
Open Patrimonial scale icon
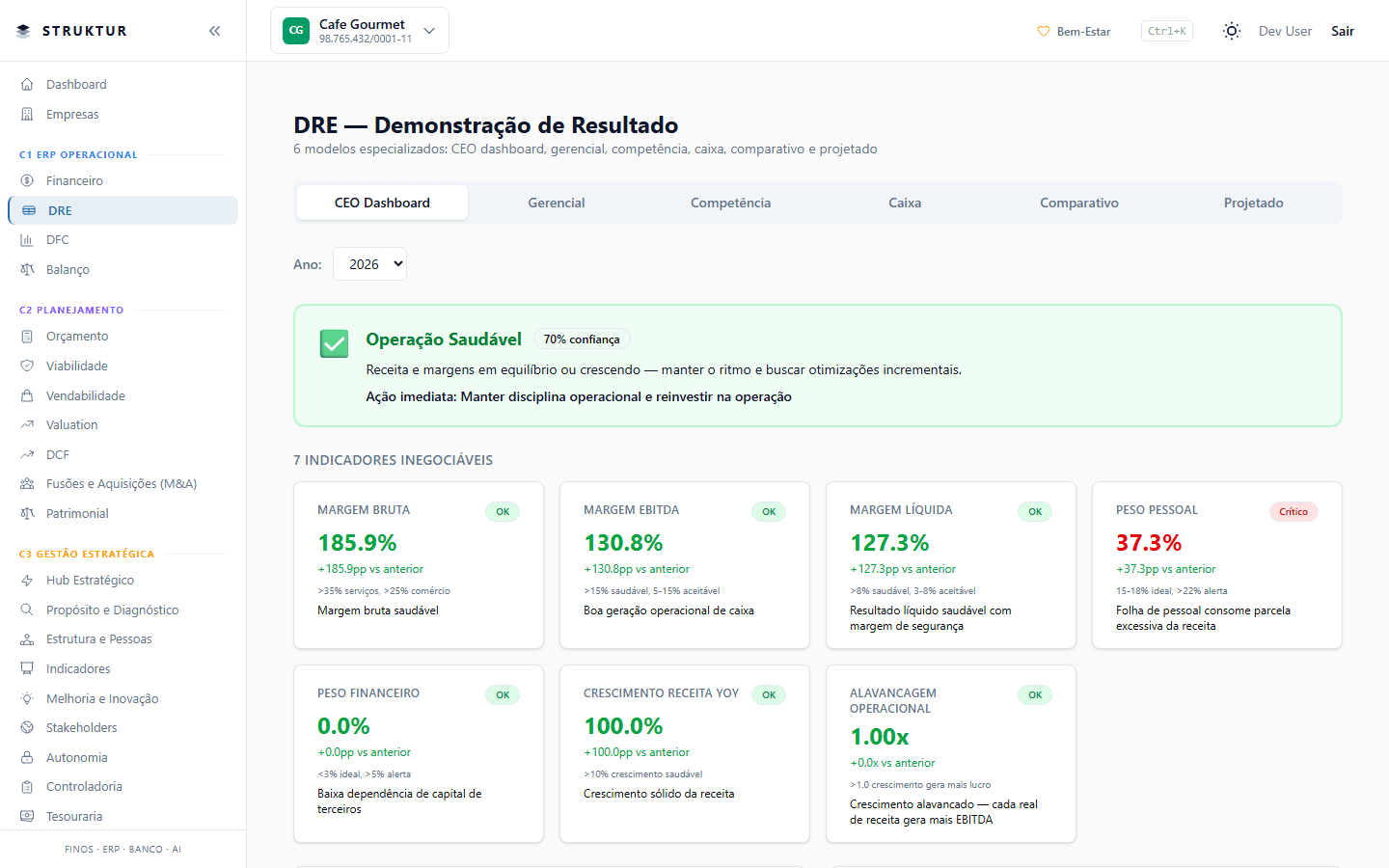click(x=27, y=513)
